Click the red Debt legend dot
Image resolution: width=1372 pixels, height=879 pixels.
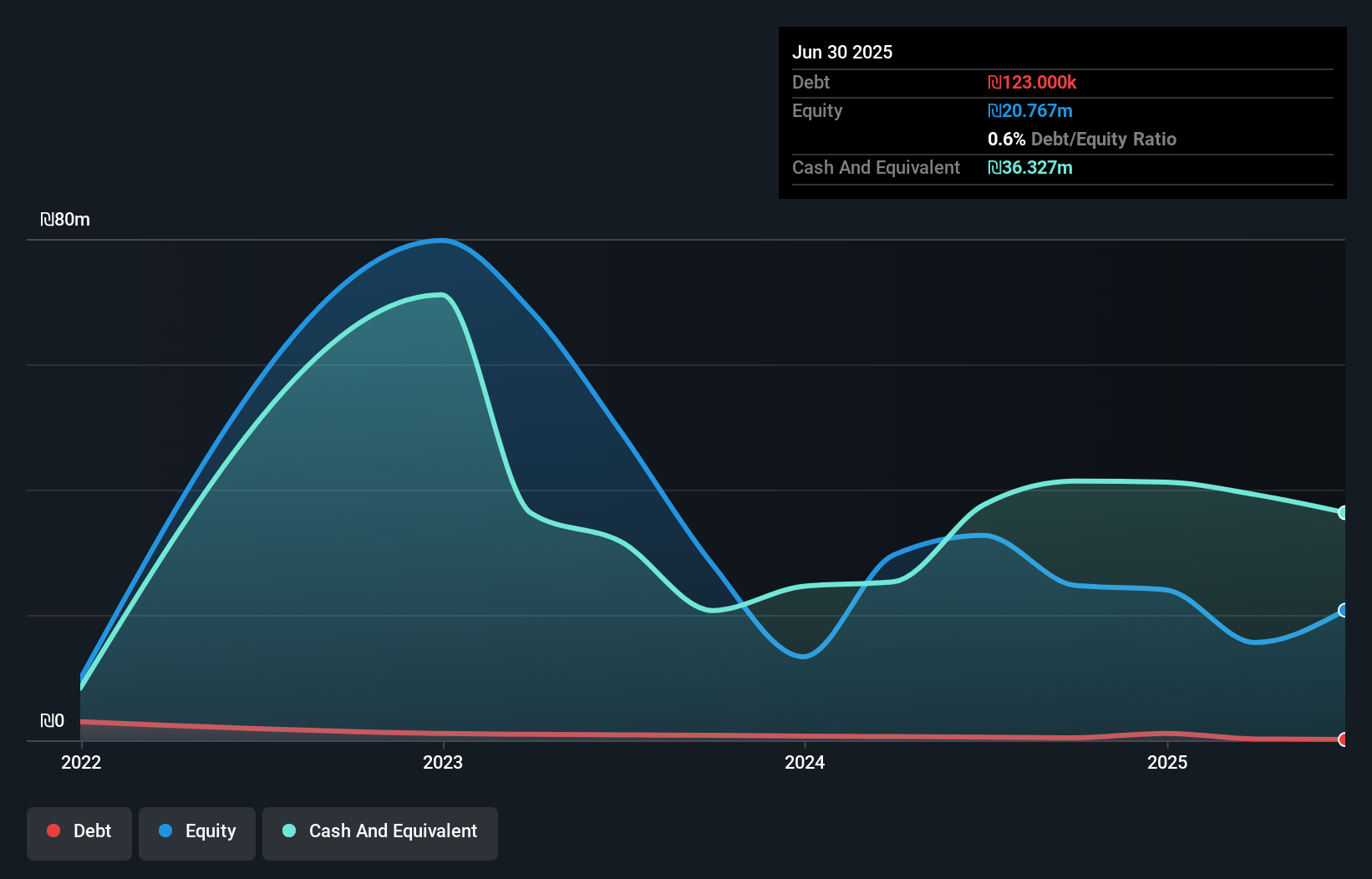(53, 831)
